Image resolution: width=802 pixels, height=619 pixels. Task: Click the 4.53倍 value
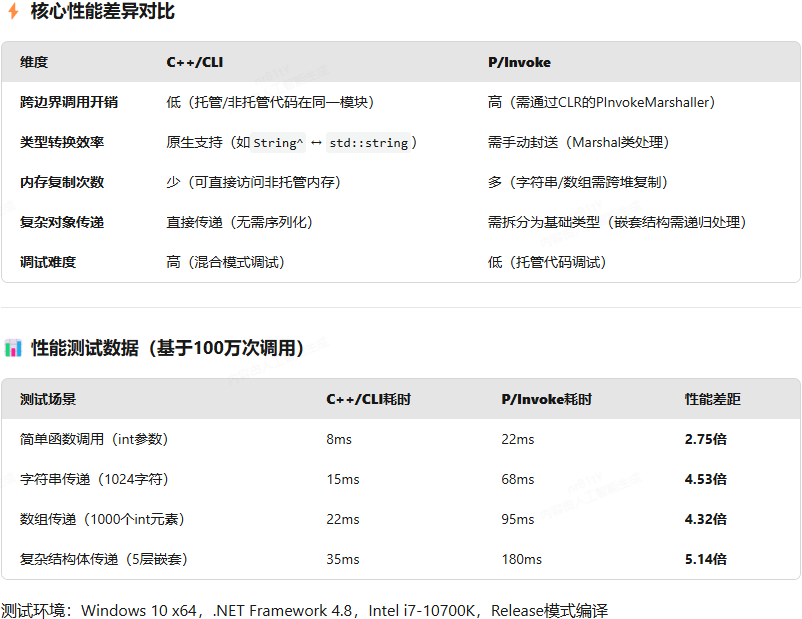[706, 479]
